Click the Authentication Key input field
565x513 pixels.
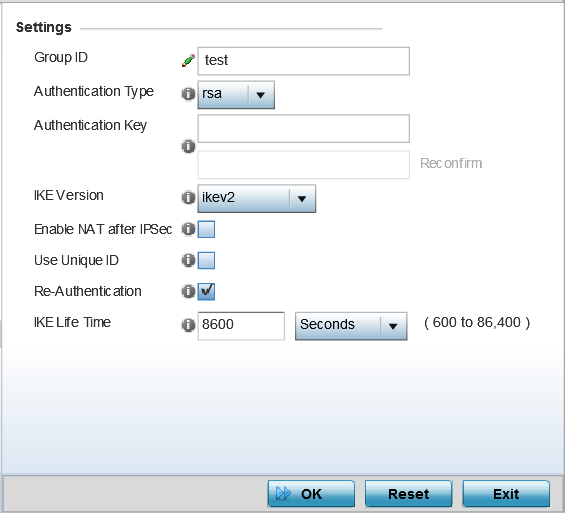click(303, 129)
